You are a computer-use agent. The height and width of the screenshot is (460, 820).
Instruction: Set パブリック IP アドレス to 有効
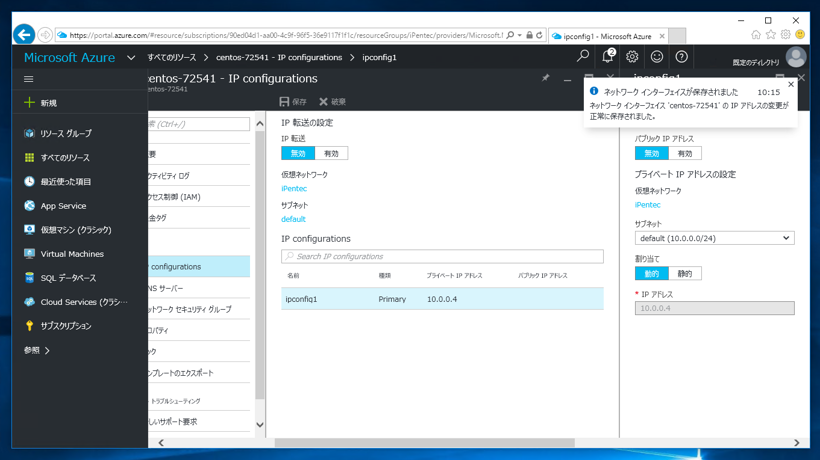685,153
